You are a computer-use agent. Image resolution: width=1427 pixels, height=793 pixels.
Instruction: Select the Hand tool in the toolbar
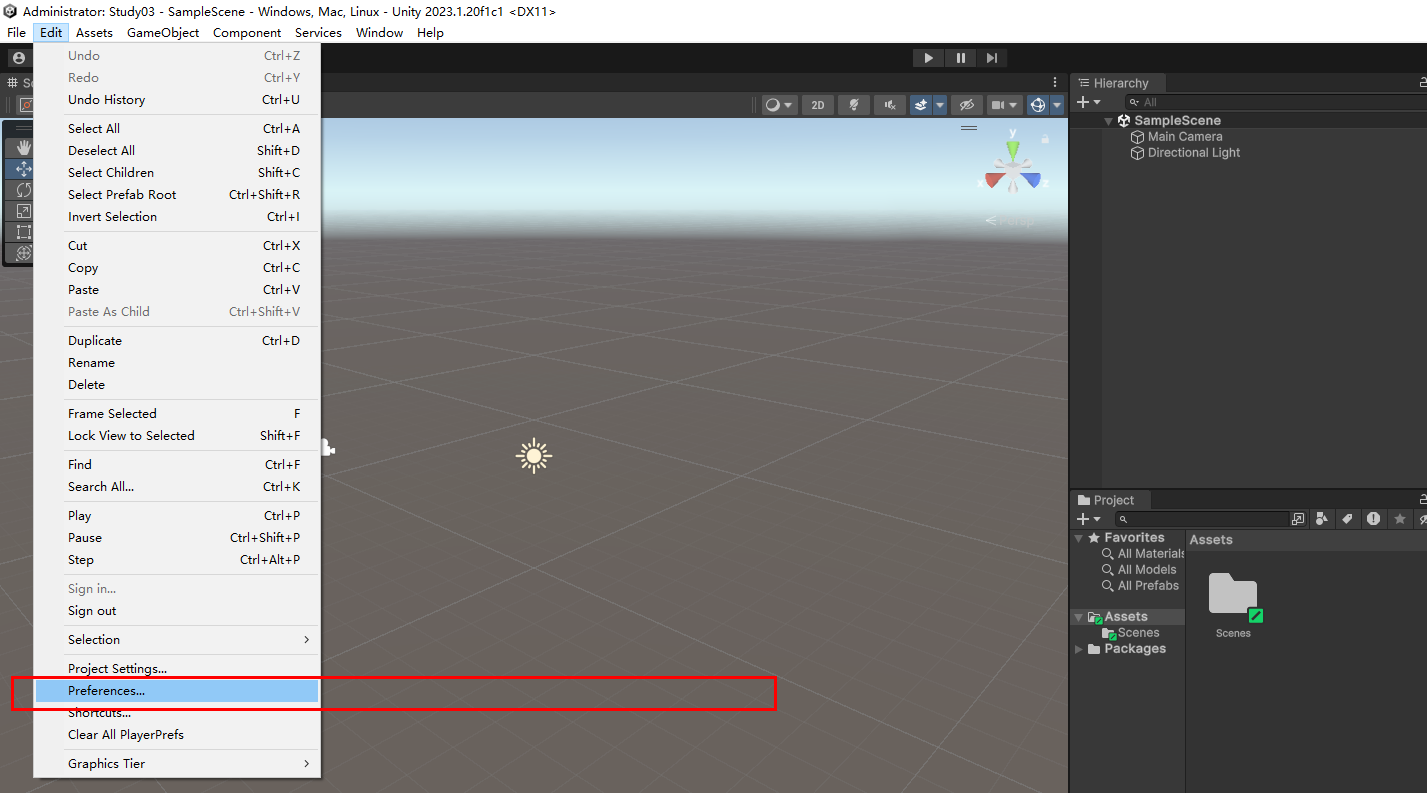(x=22, y=147)
